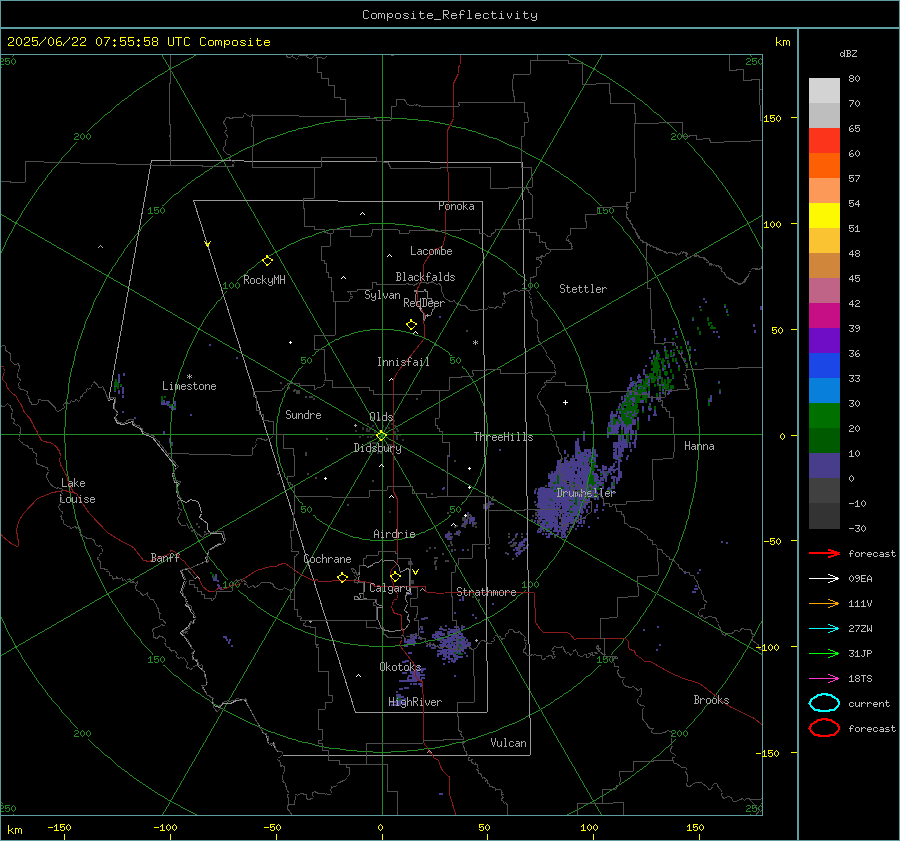This screenshot has height=841, width=900.
Task: Click the asterisk marker above Limestone
Action: click(189, 377)
